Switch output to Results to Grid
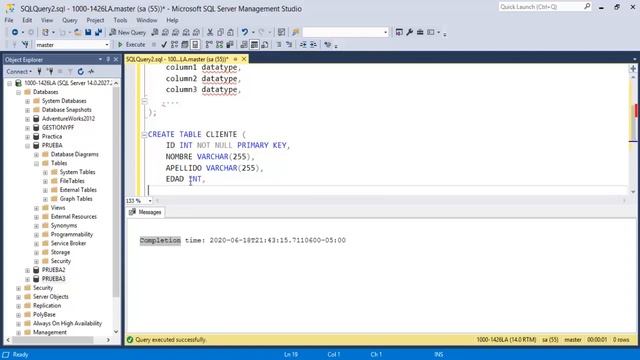This screenshot has height=360, width=640. coord(254,44)
